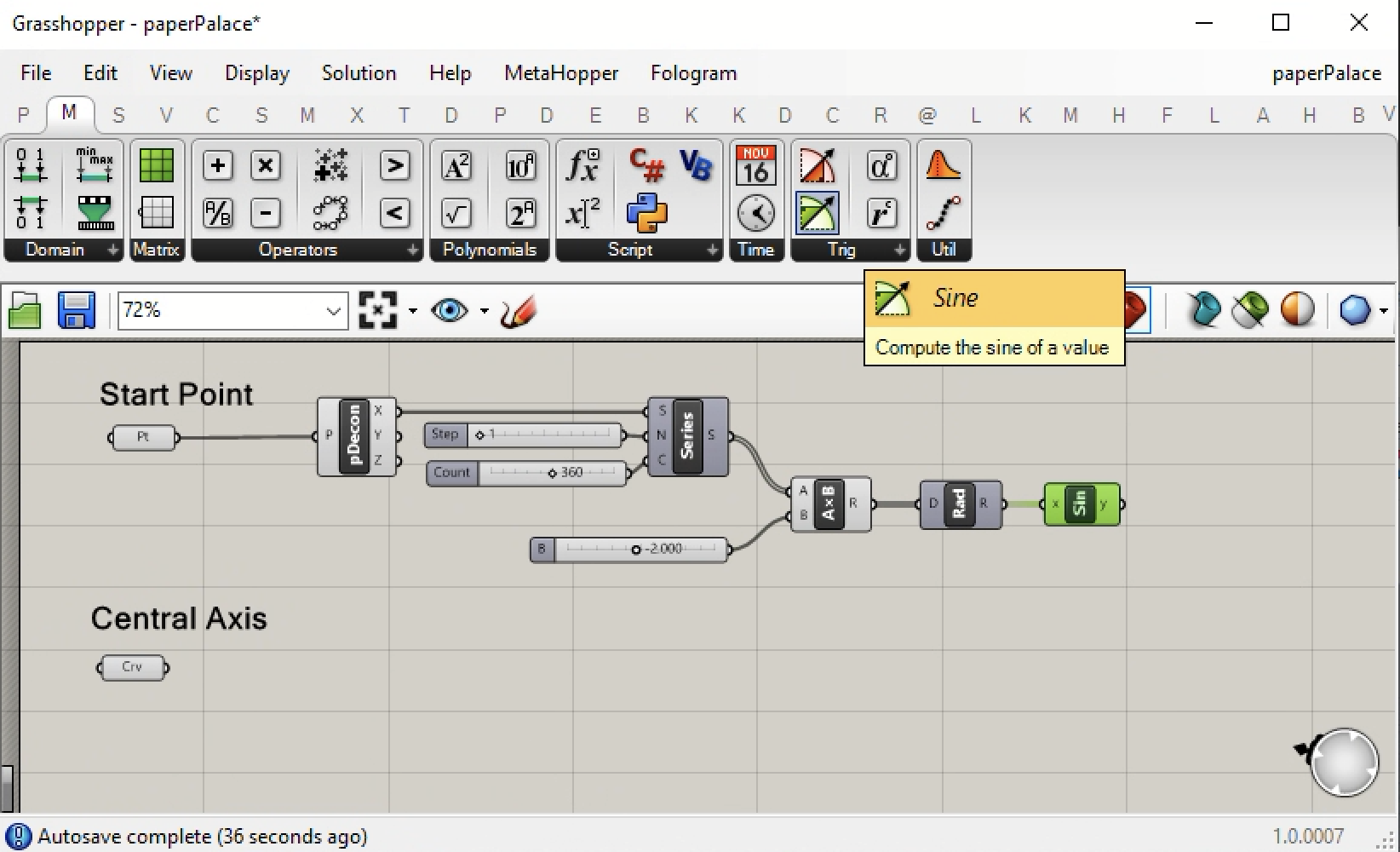Image resolution: width=1400 pixels, height=852 pixels.
Task: Click the Crv parameter under Central Axis
Action: tap(132, 667)
